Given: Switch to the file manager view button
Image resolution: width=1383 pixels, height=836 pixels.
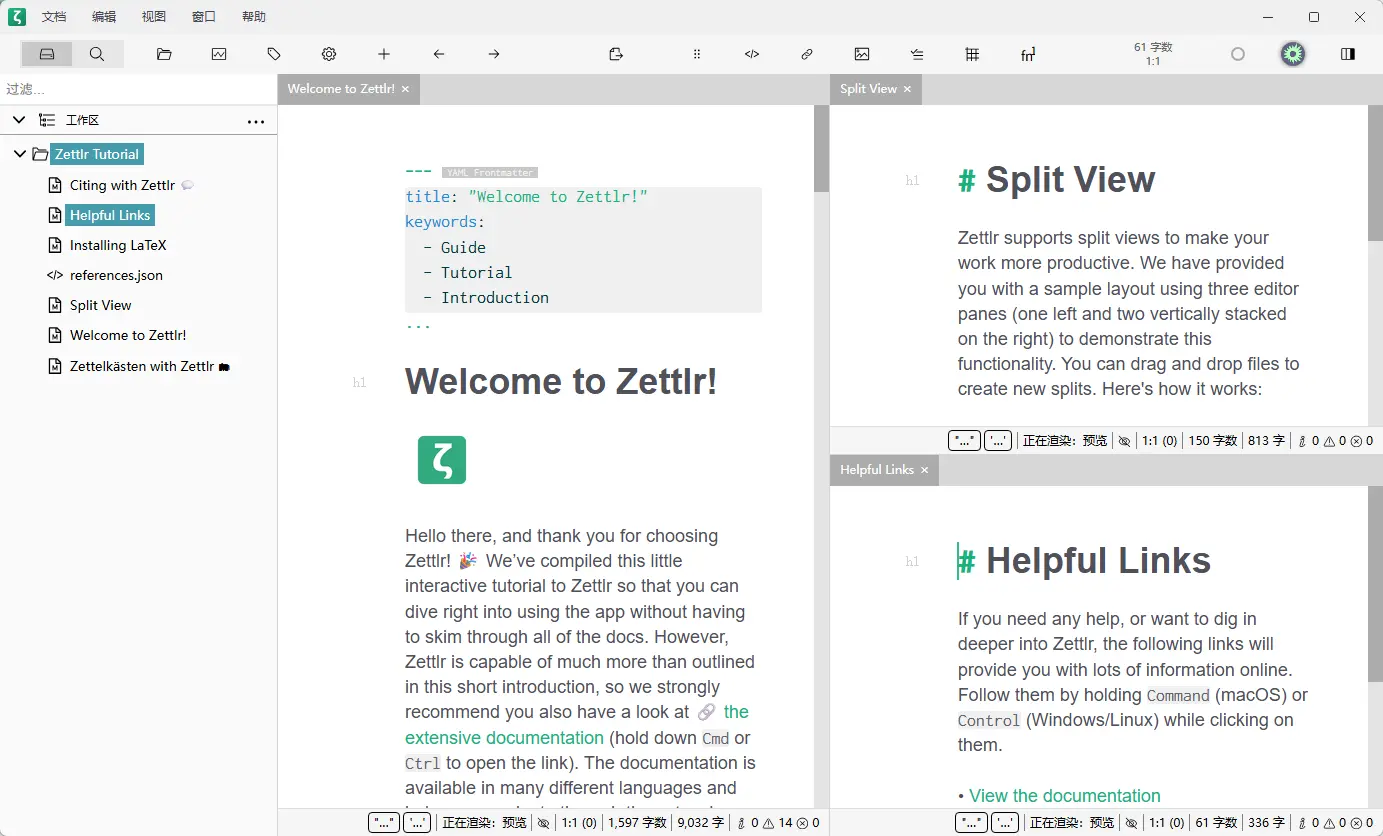Looking at the screenshot, I should coord(47,54).
